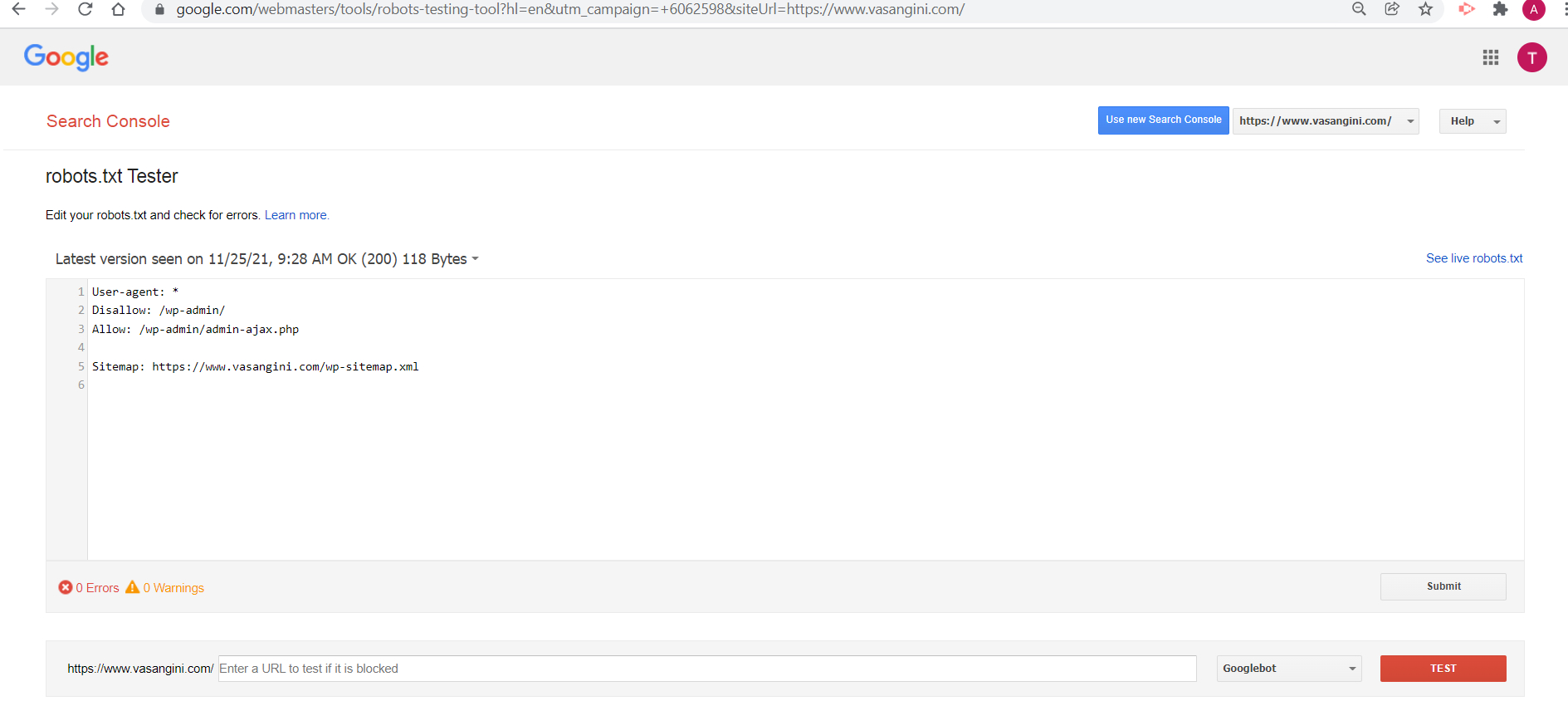The width and height of the screenshot is (1568, 701).
Task: Open the property selector https://www.vasangini.com/
Action: click(1326, 121)
